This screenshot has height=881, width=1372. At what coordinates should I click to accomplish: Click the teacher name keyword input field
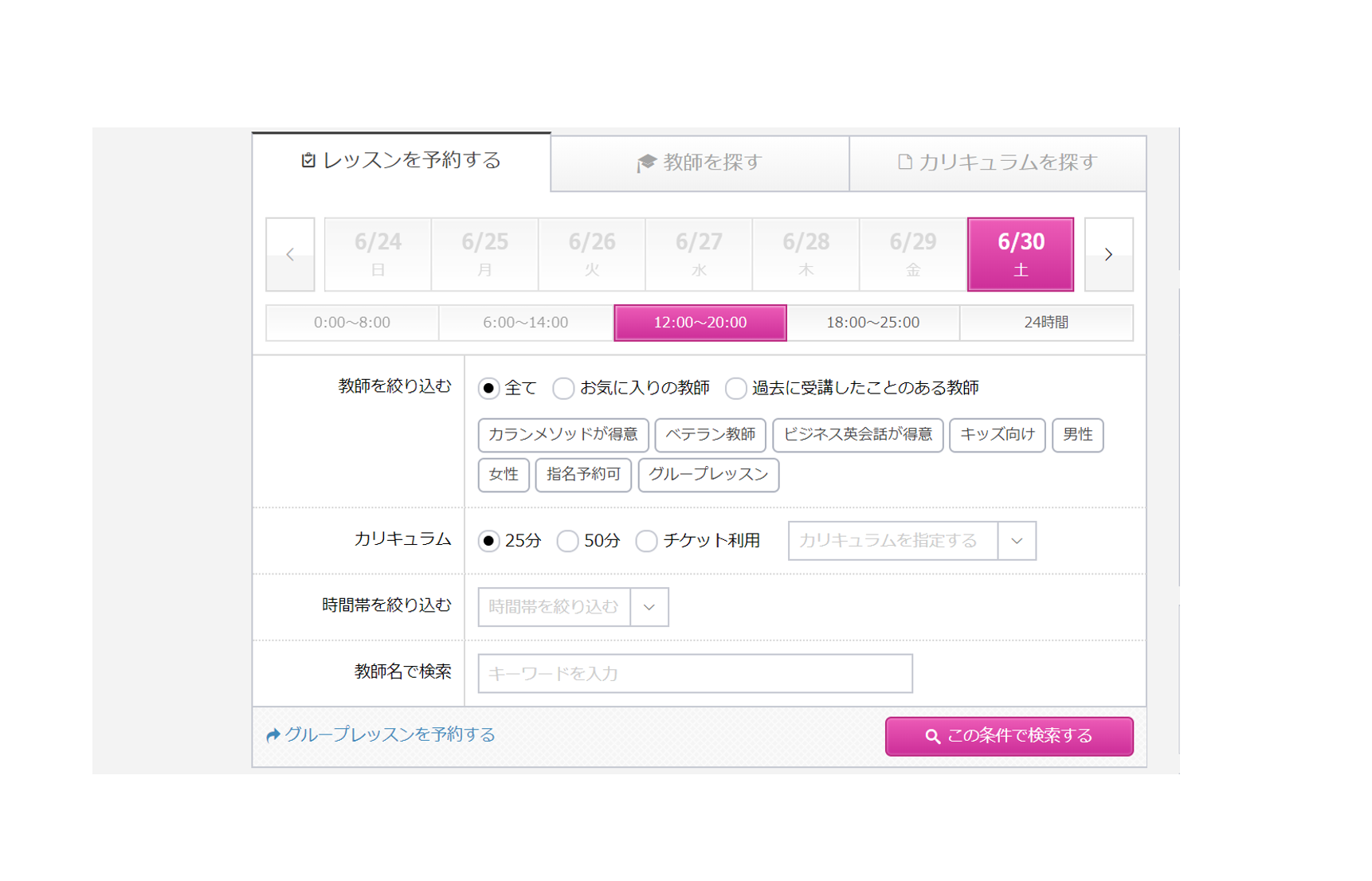[x=695, y=674]
